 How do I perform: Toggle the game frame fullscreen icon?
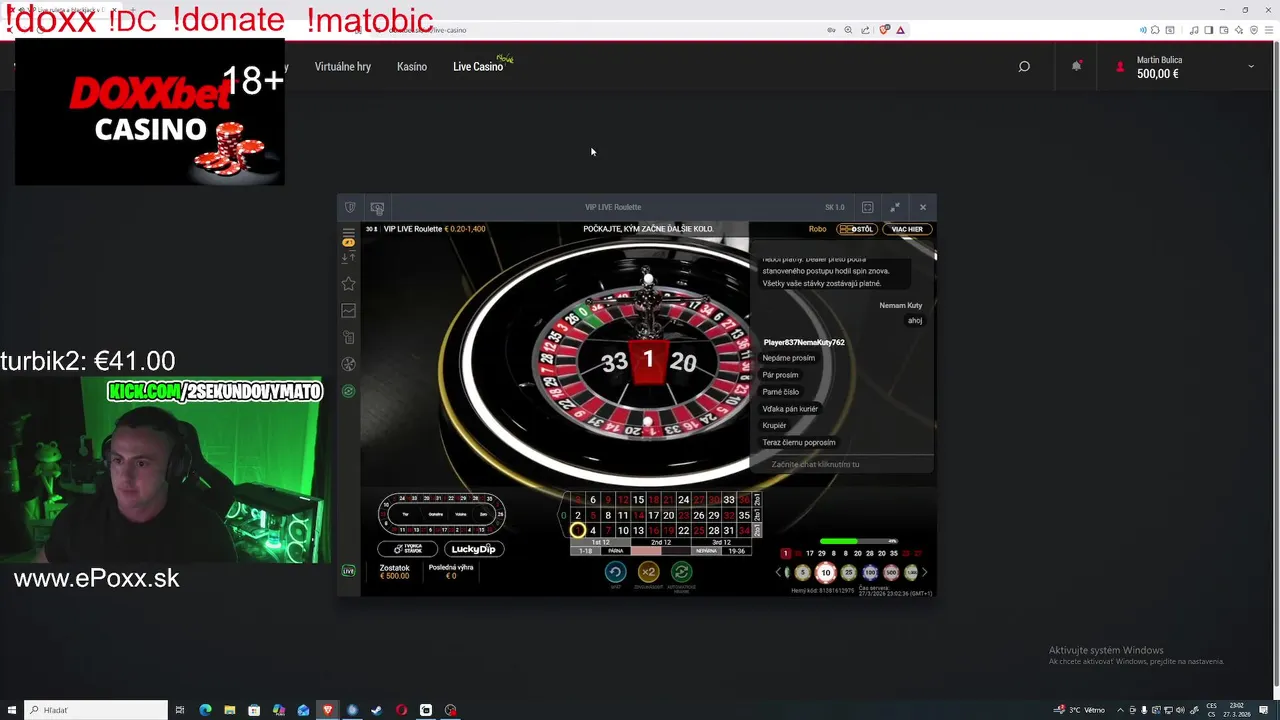(867, 207)
